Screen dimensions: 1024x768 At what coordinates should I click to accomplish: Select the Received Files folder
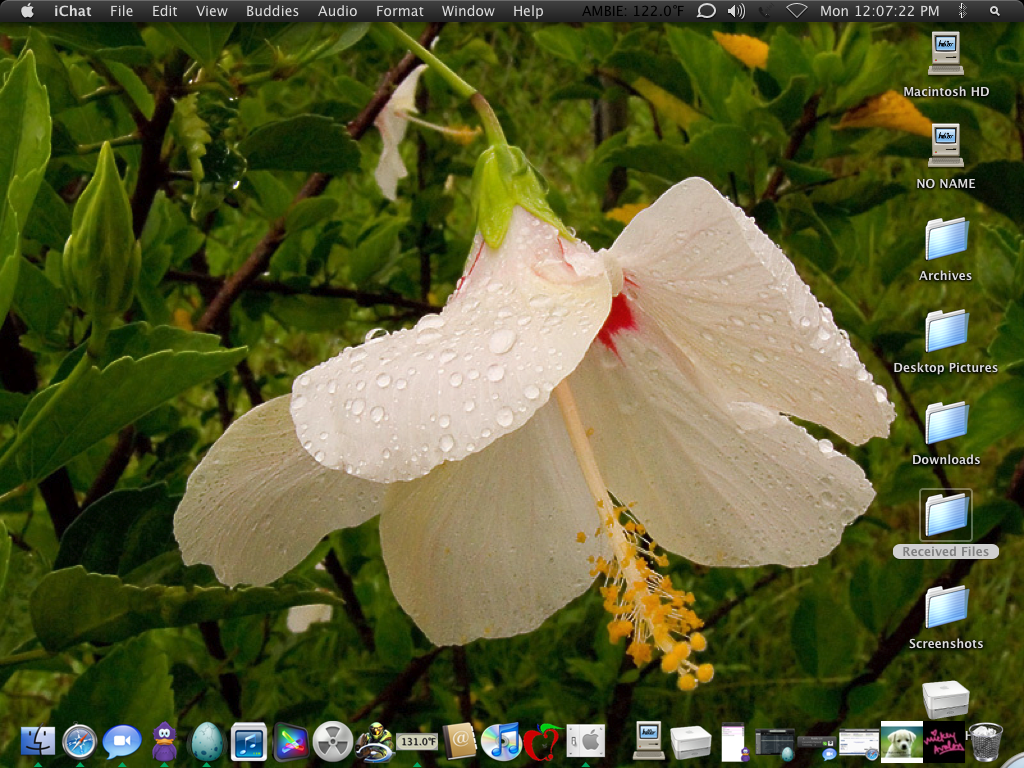pyautogui.click(x=946, y=515)
